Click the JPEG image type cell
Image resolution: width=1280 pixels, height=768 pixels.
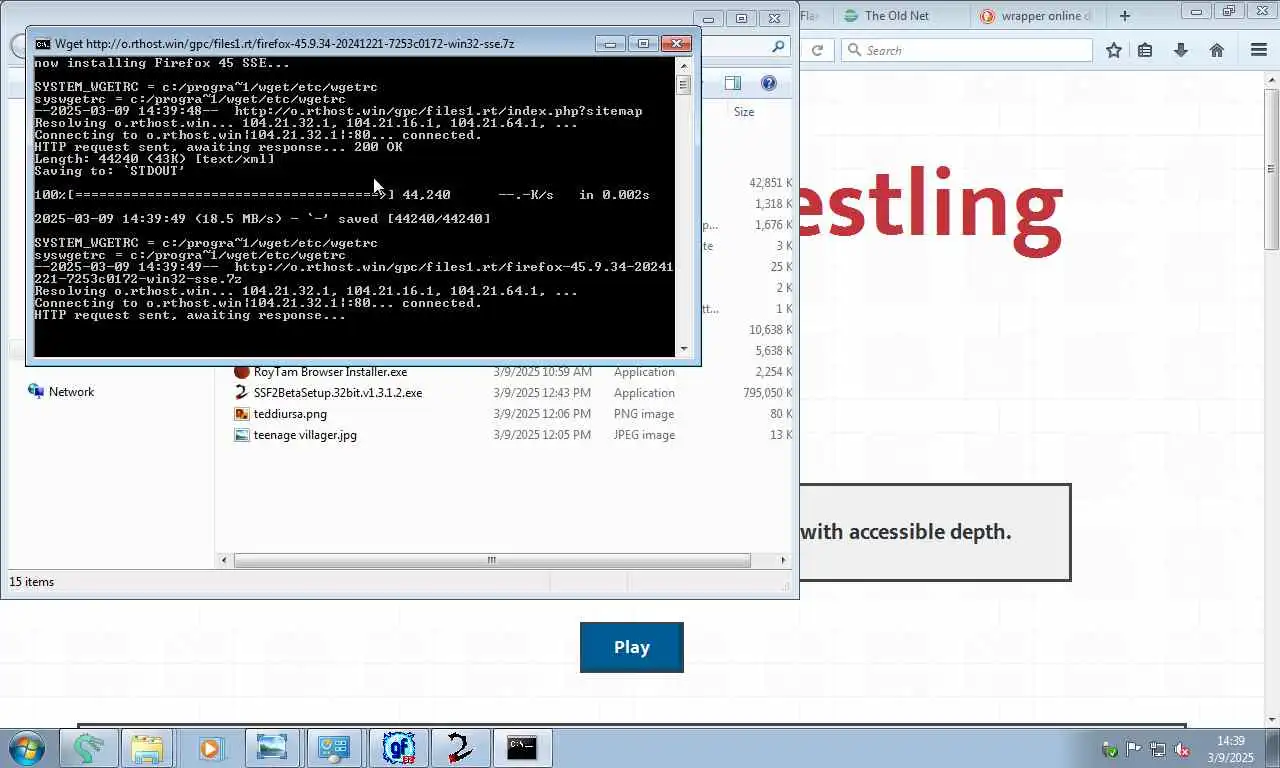tap(644, 435)
